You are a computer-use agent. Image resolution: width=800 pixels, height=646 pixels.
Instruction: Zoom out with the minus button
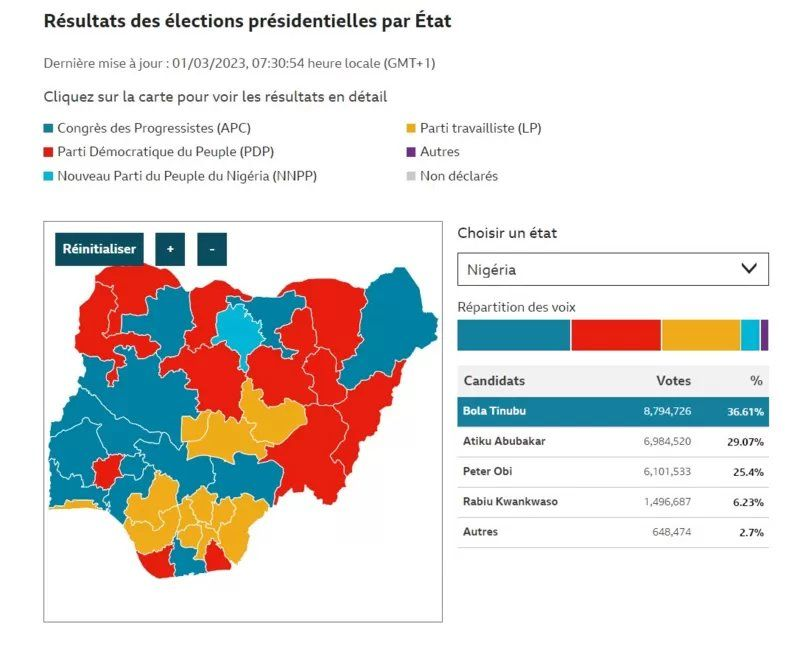pos(212,249)
